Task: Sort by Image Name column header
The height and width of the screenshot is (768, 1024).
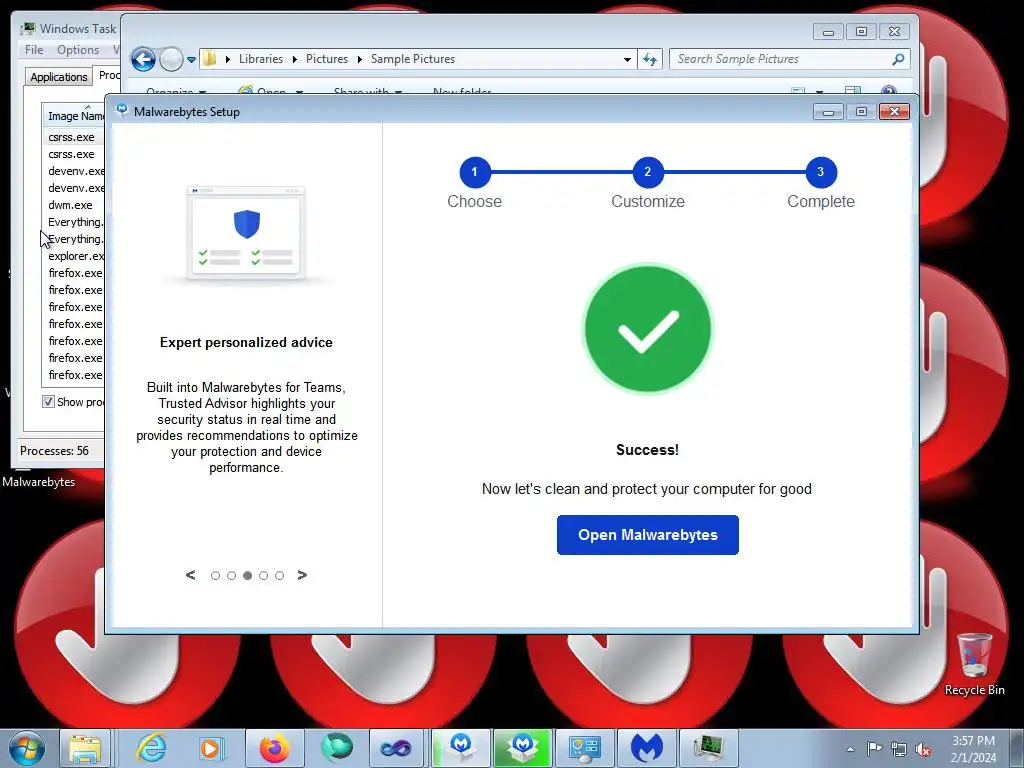Action: (x=73, y=116)
